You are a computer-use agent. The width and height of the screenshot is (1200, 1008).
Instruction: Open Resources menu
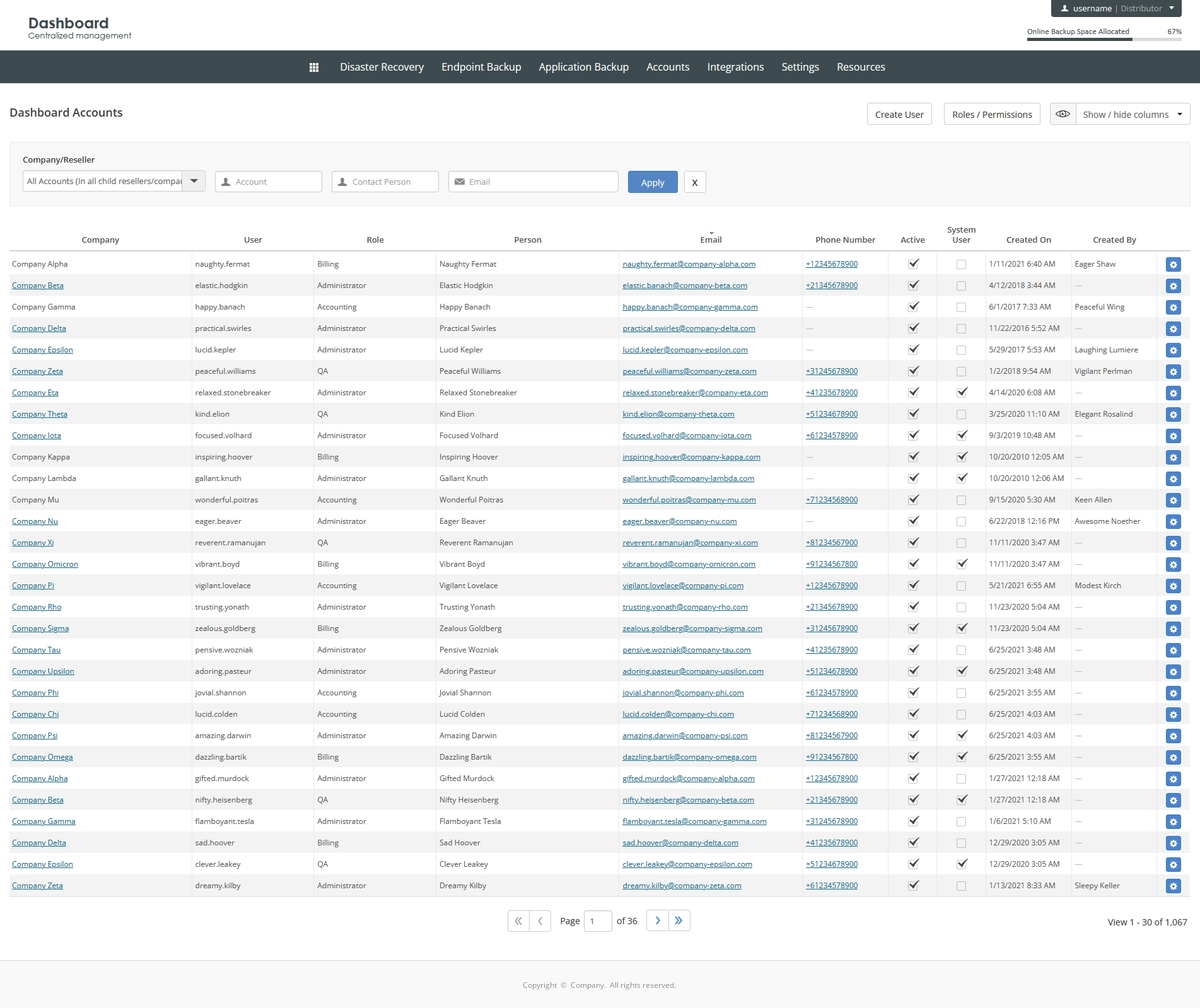[x=861, y=67]
